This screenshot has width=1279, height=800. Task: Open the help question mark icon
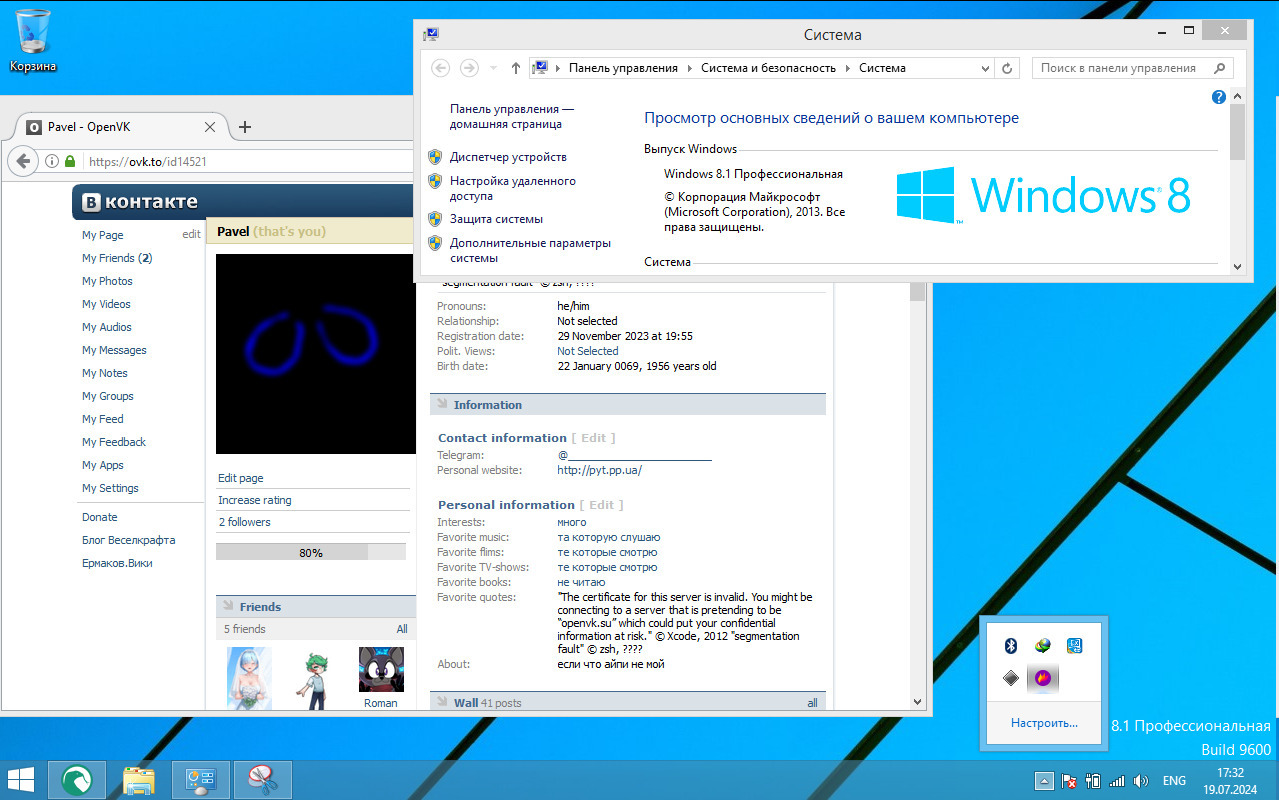click(x=1218, y=97)
